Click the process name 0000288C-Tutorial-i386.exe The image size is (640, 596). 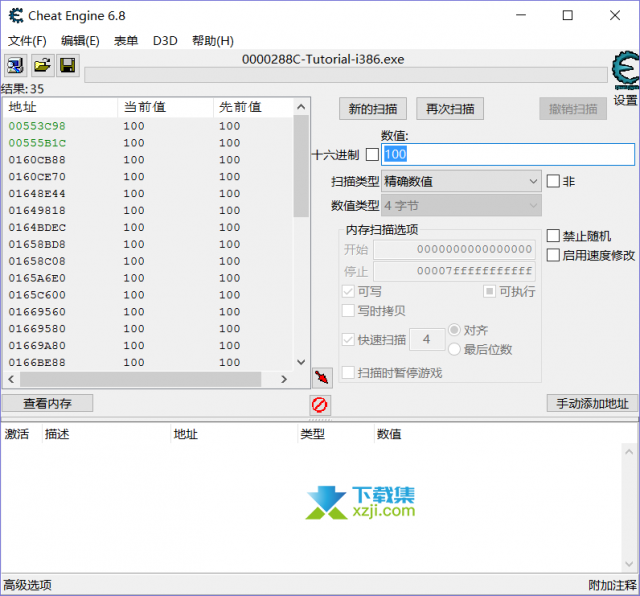pos(323,60)
